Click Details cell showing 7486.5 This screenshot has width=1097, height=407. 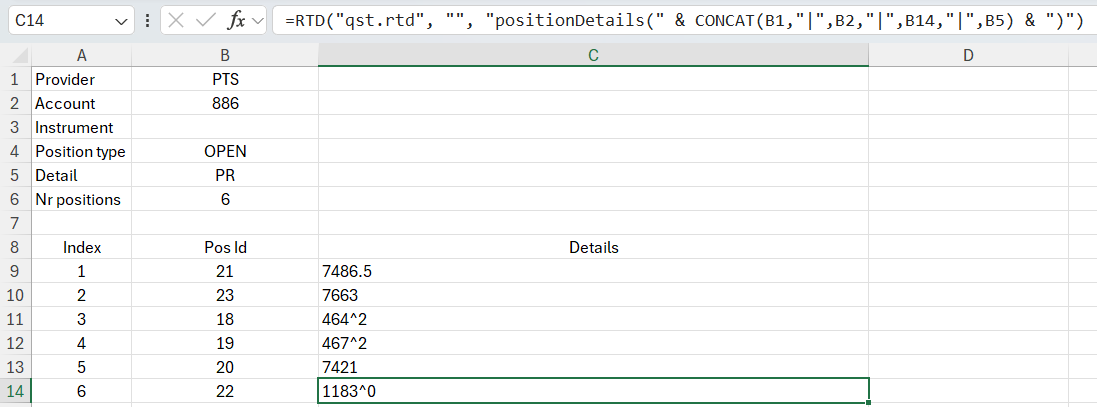click(x=593, y=271)
